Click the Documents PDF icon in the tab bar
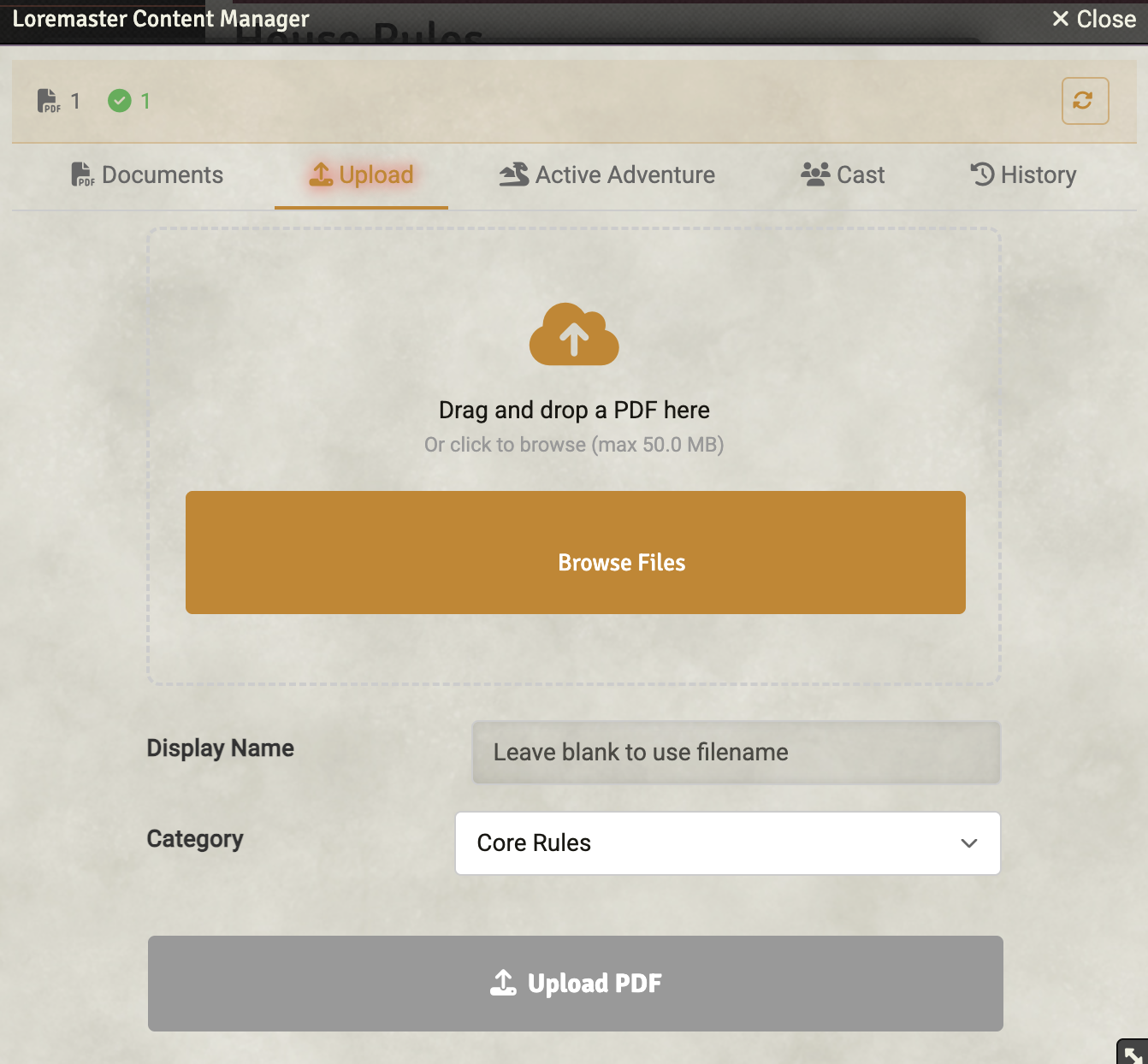This screenshot has width=1148, height=1064. [81, 174]
